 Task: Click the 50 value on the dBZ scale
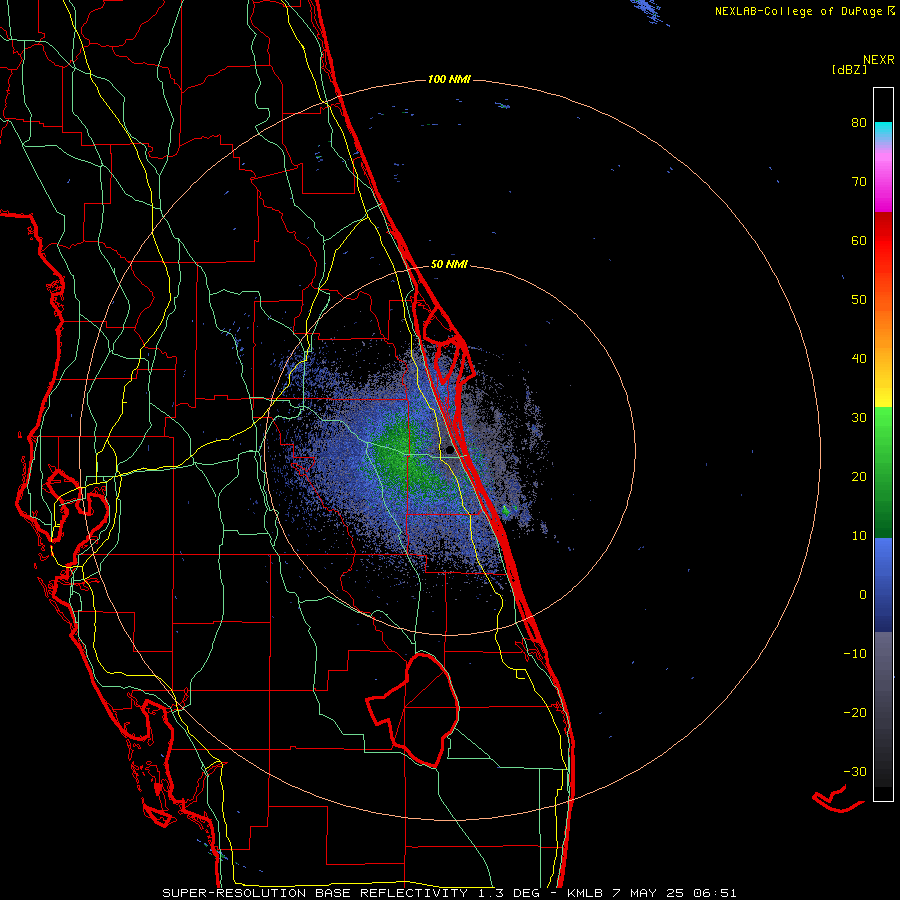[859, 300]
